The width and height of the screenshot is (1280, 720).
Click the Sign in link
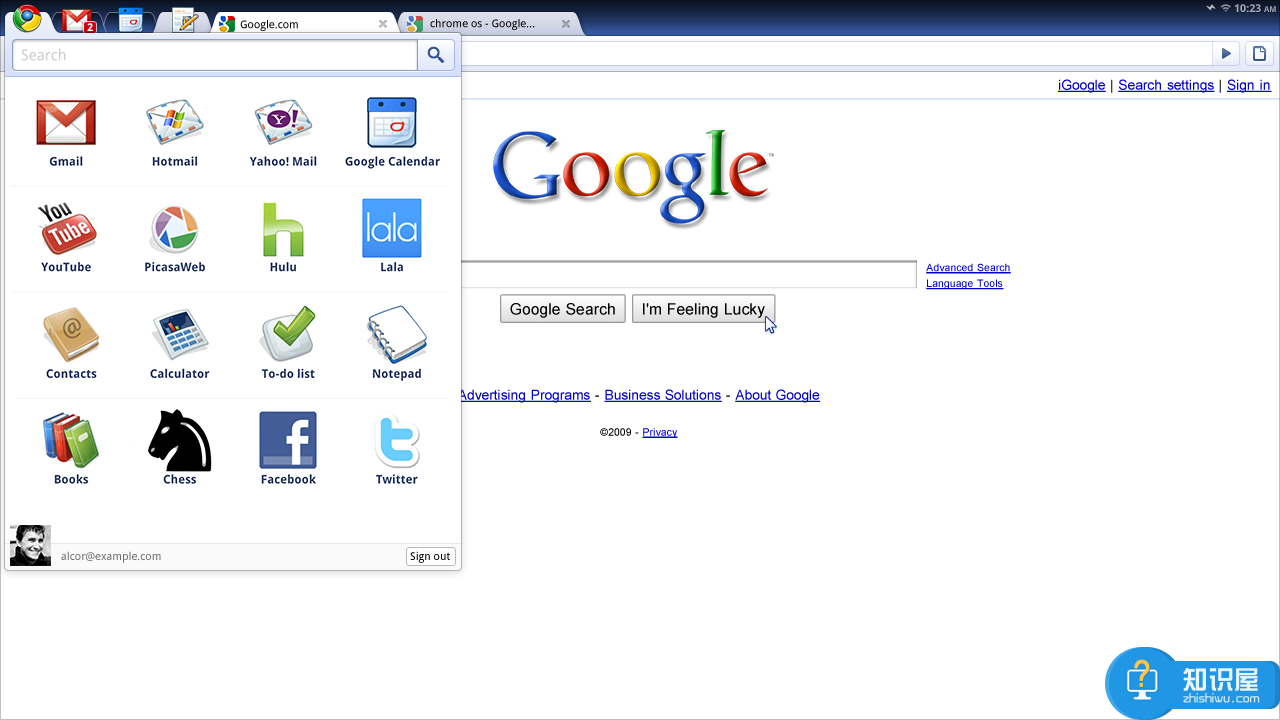pos(1249,85)
